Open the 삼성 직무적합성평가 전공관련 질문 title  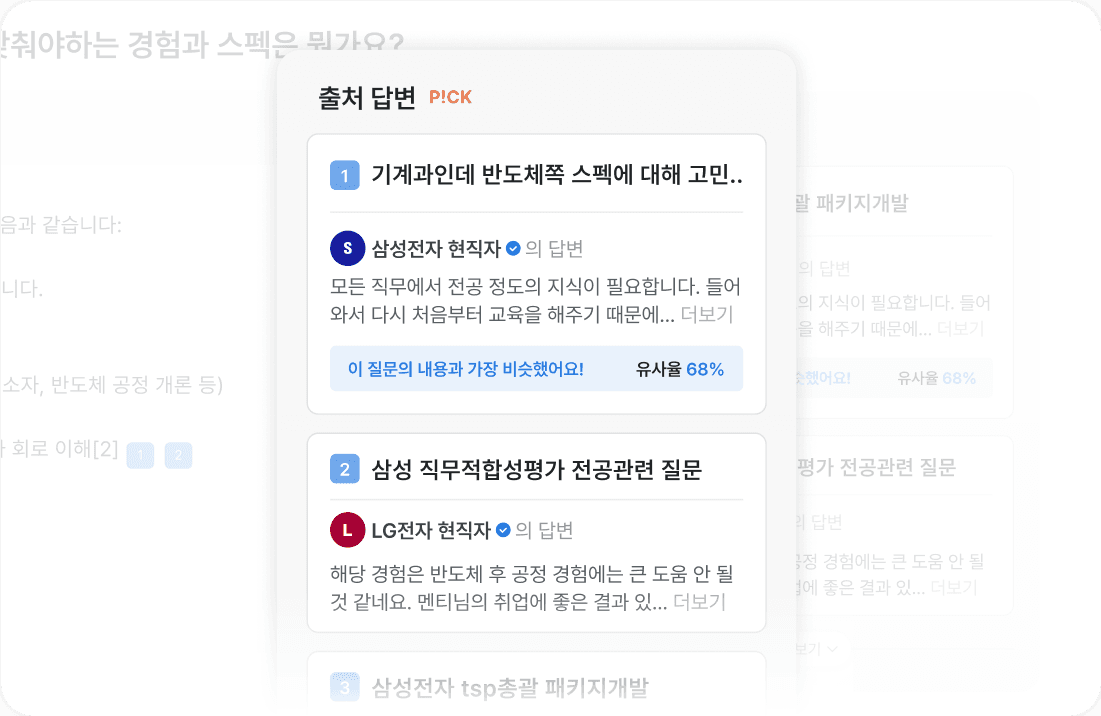coord(537,469)
